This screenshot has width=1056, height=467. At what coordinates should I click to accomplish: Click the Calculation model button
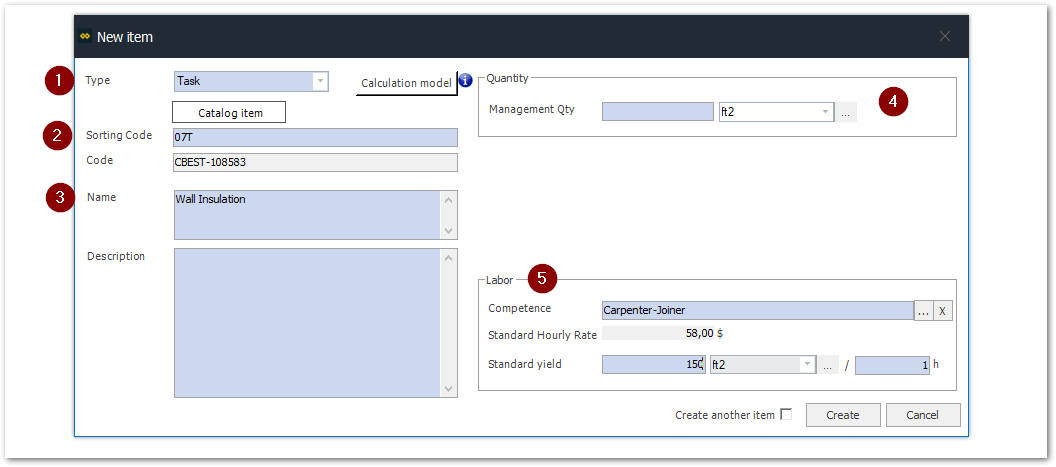(x=406, y=83)
